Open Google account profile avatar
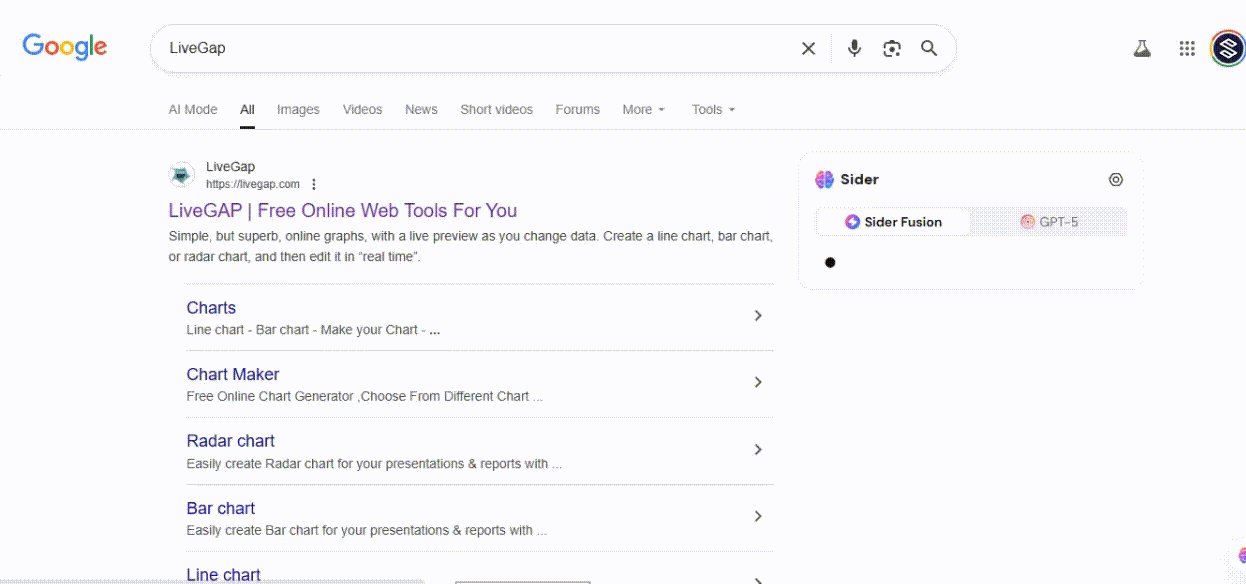 tap(1227, 49)
